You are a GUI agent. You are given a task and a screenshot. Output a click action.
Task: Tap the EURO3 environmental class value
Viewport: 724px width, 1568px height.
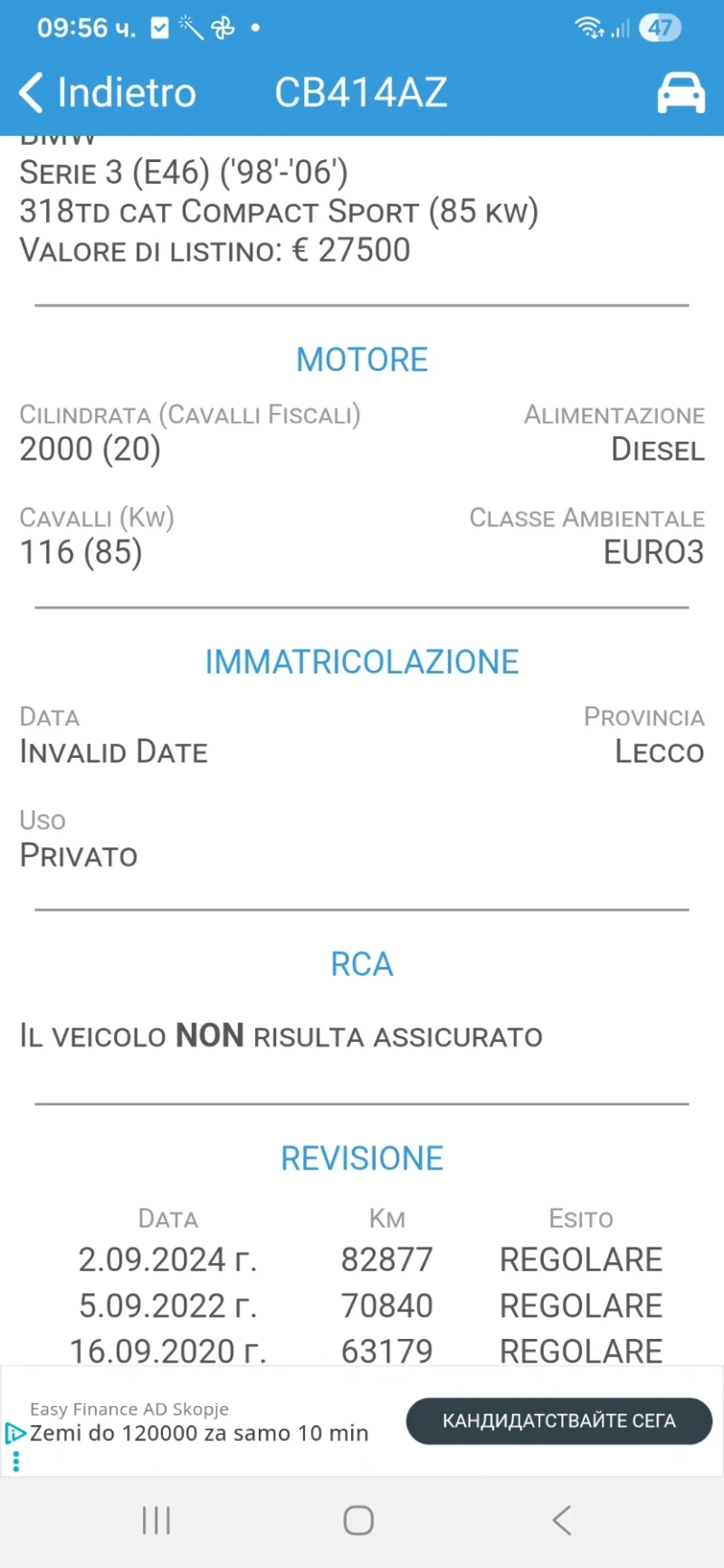[x=653, y=552]
